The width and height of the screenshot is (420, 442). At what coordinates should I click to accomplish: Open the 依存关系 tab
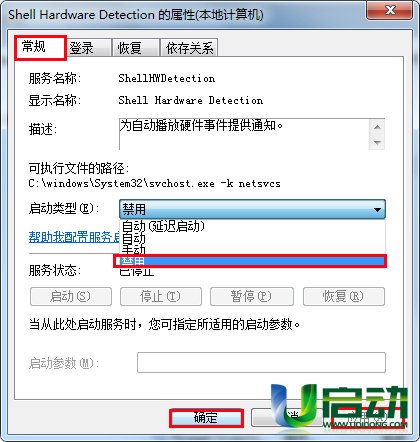coord(189,48)
